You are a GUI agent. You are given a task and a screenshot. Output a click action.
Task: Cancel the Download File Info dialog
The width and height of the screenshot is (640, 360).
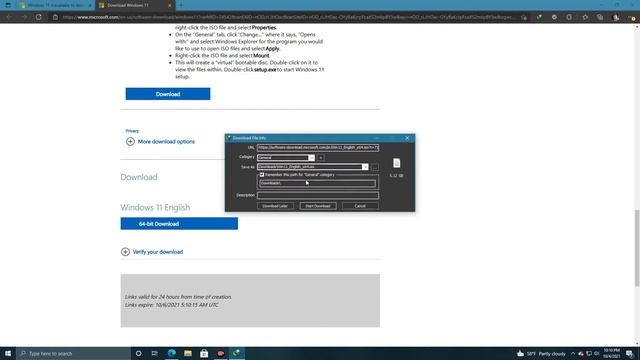pyautogui.click(x=360, y=206)
